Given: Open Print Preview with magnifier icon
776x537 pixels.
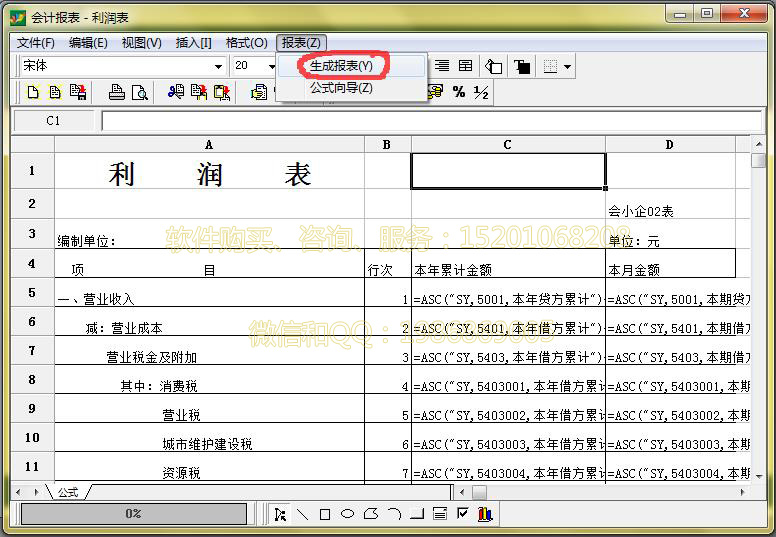Looking at the screenshot, I should [139, 93].
